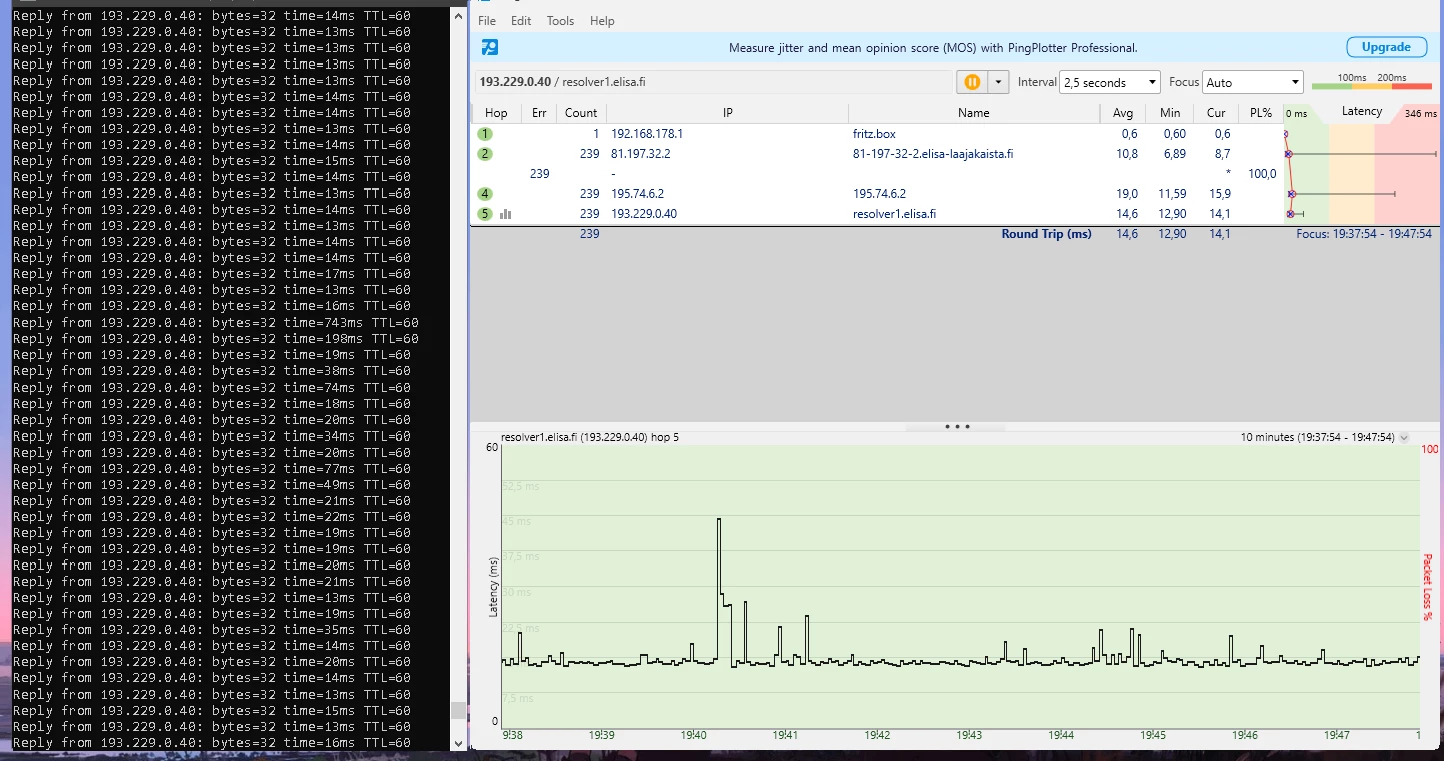Screen dimensions: 1444x761
Task: Open the Tools menu
Action: [x=560, y=21]
